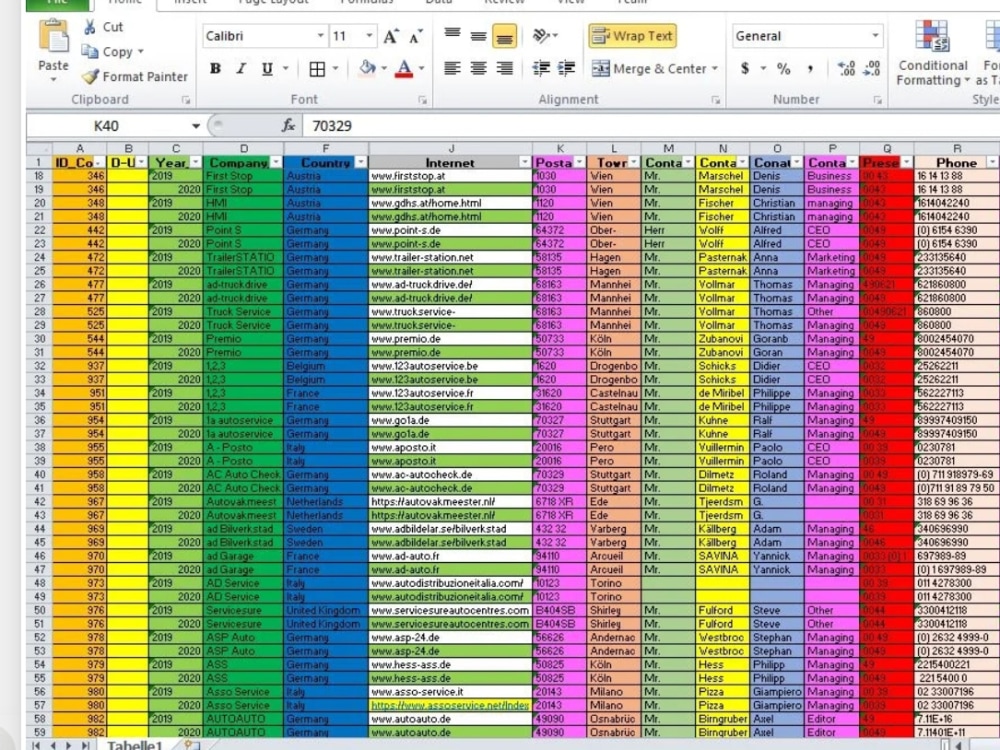Viewport: 1000px width, 750px height.
Task: Center text horizontally
Action: pyautogui.click(x=478, y=68)
